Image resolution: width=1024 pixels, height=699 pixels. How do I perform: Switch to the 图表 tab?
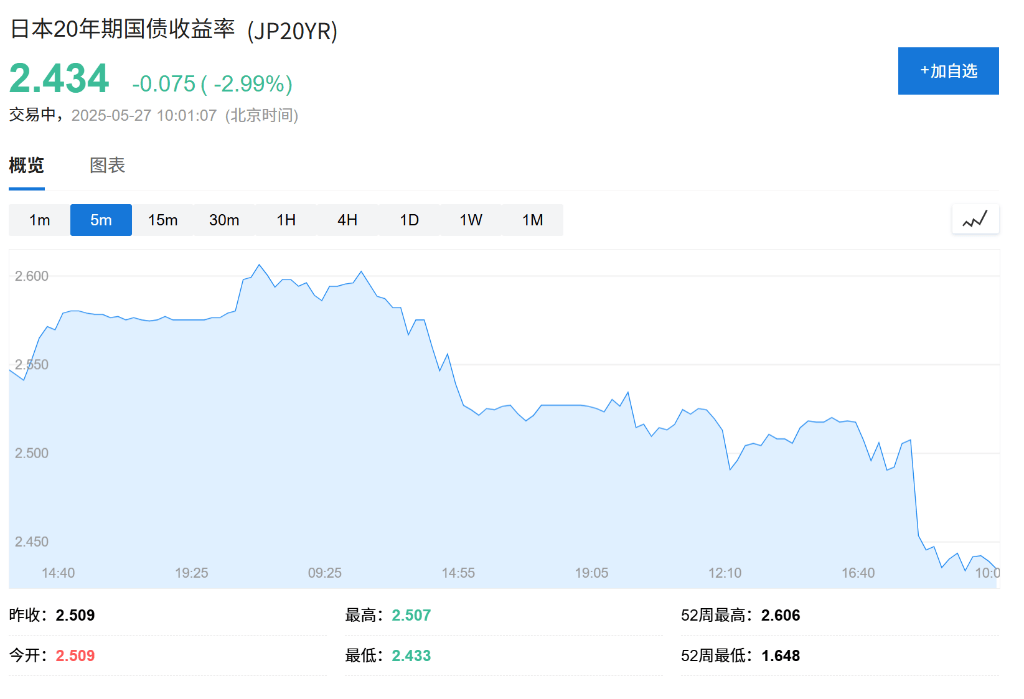point(106,165)
